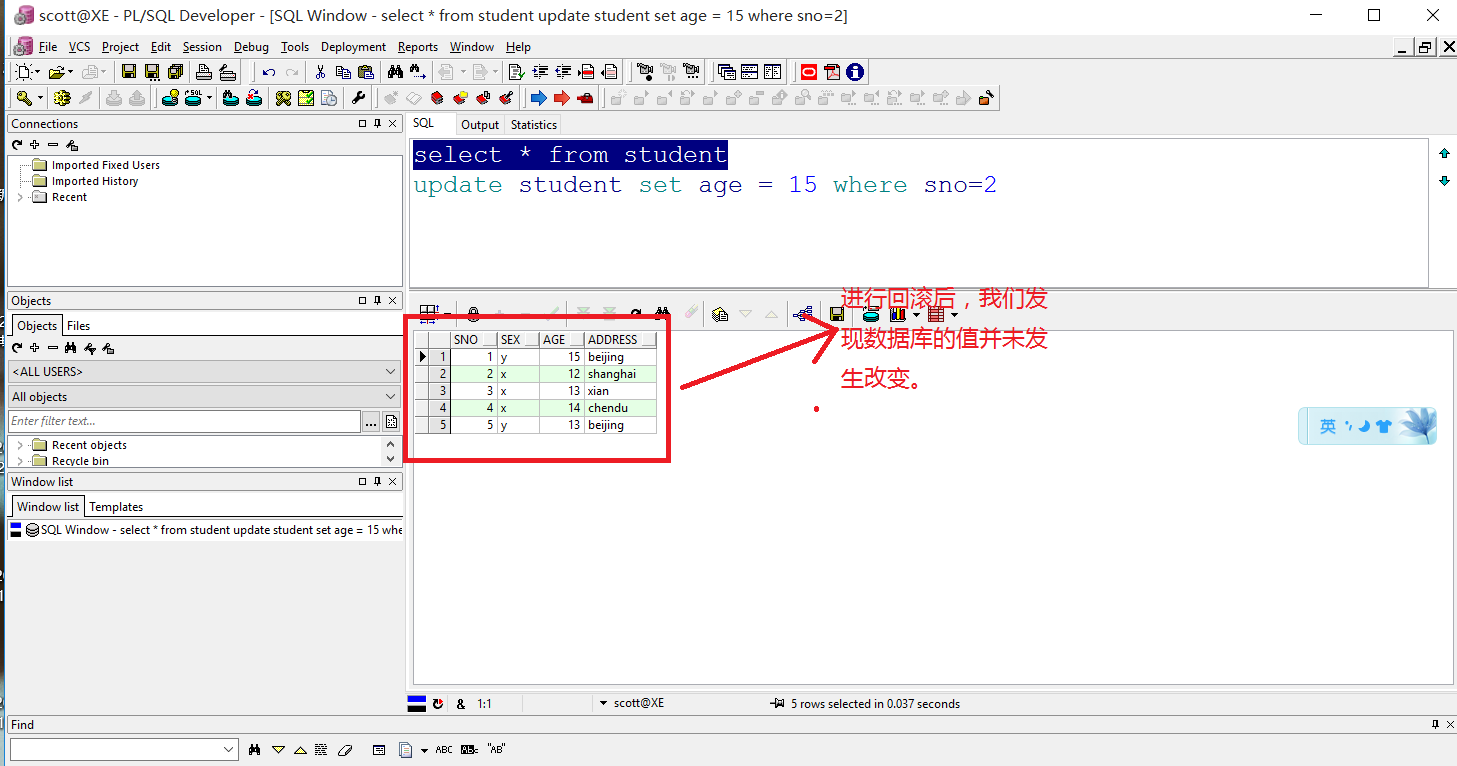The width and height of the screenshot is (1457, 766).
Task: Click the filter browse ... button
Action: point(371,421)
